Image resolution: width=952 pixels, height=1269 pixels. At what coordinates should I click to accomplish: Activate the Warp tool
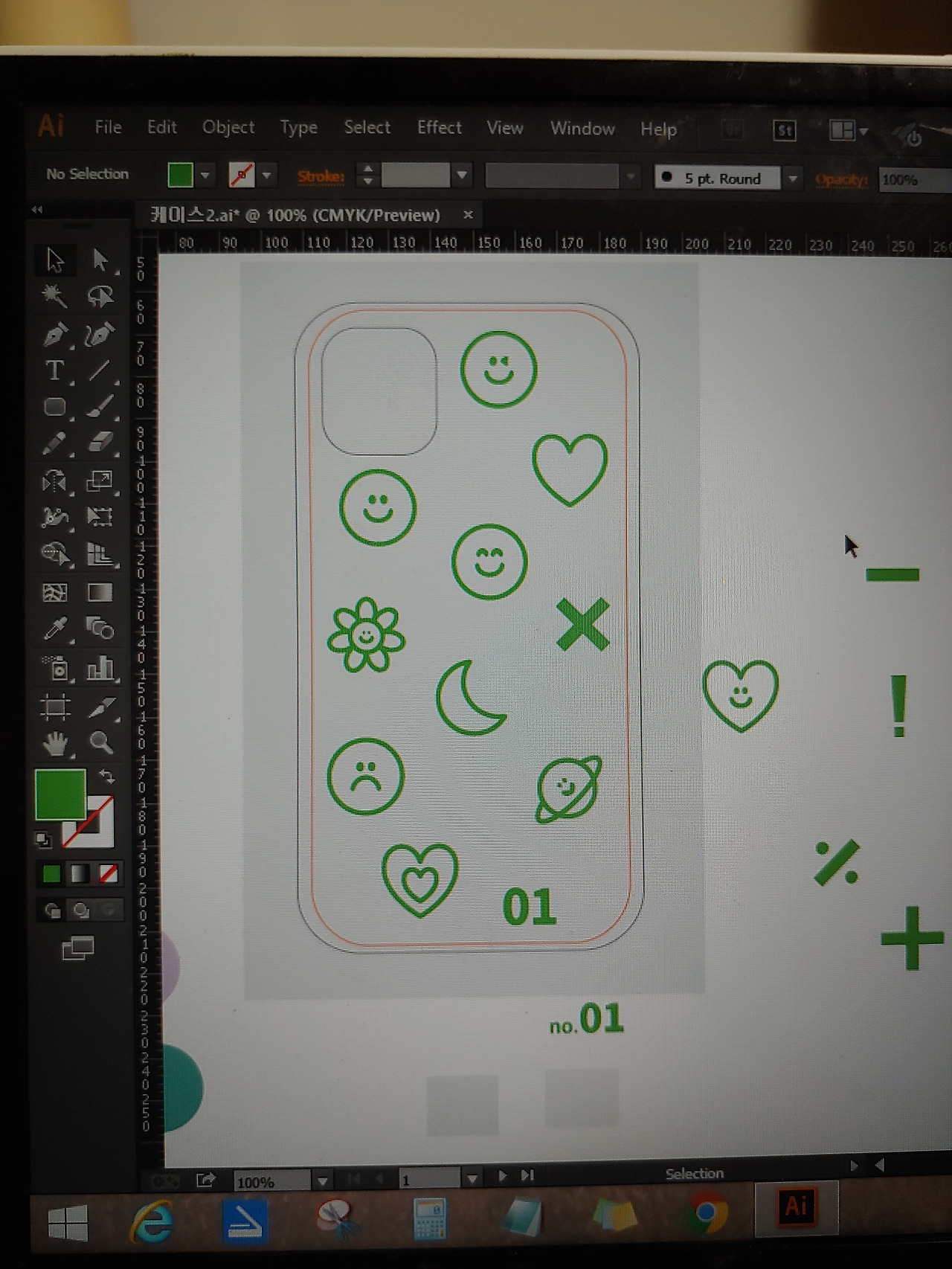[x=54, y=517]
